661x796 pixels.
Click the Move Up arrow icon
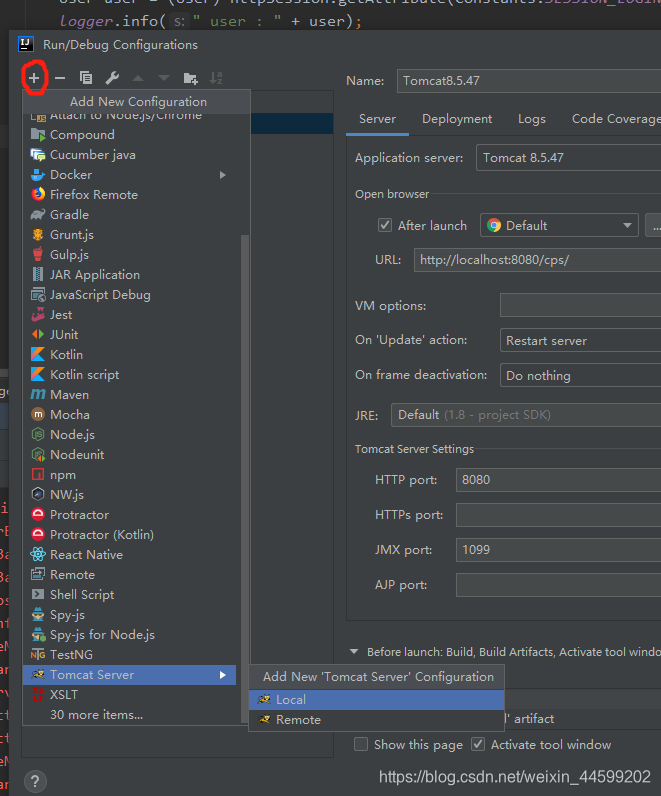tap(138, 78)
